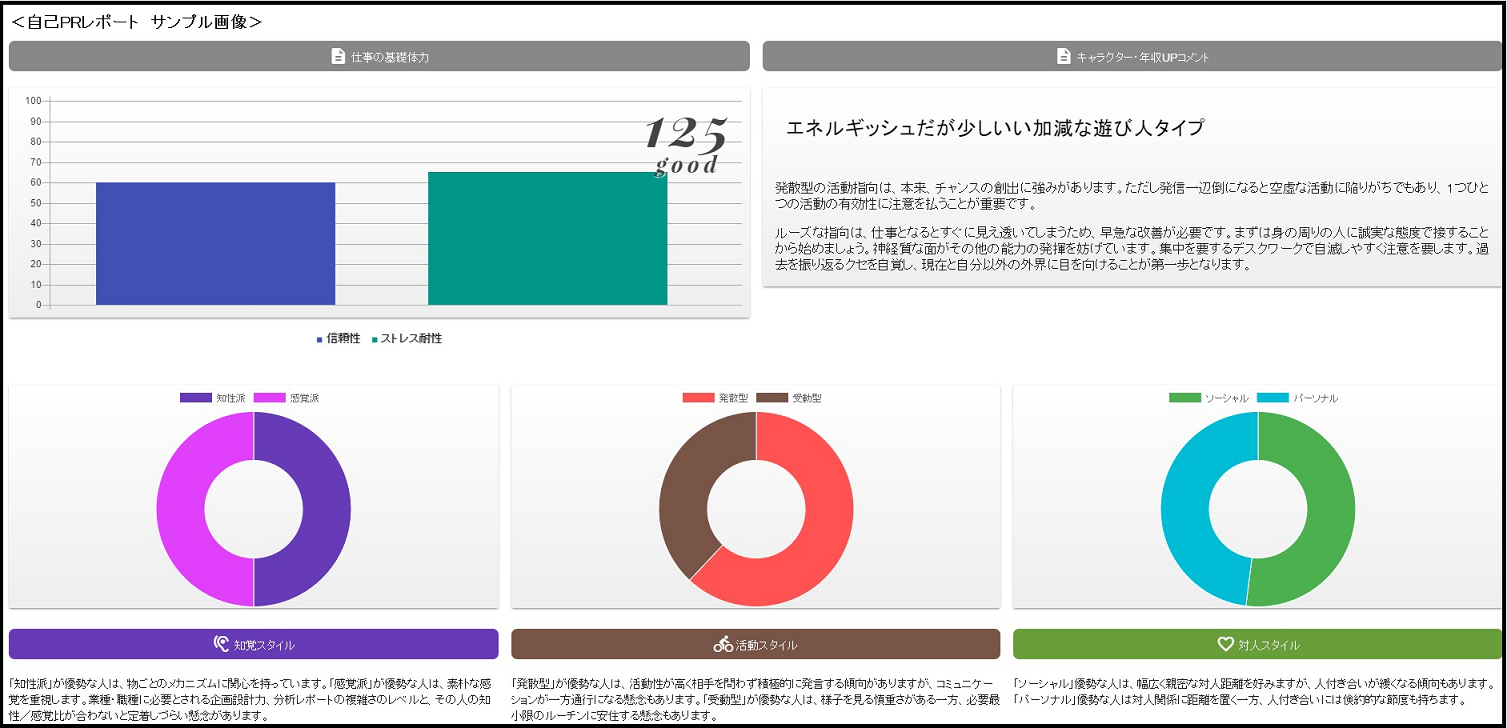The image size is (1507, 728).
Task: Click the ear icon in 知覚スタイル bar
Action: click(222, 644)
